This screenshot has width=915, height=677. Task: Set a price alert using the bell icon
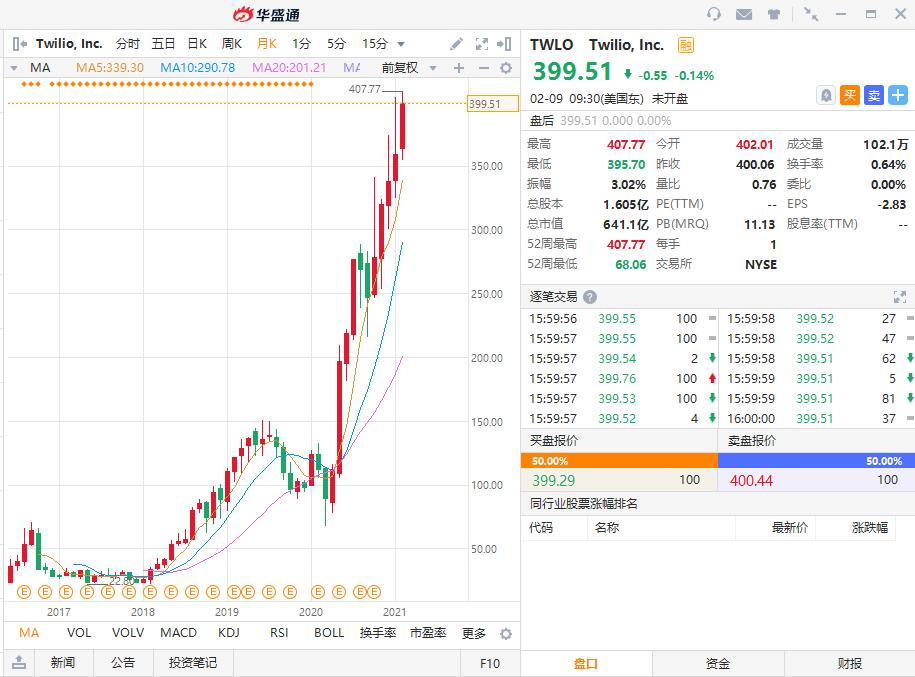click(827, 94)
